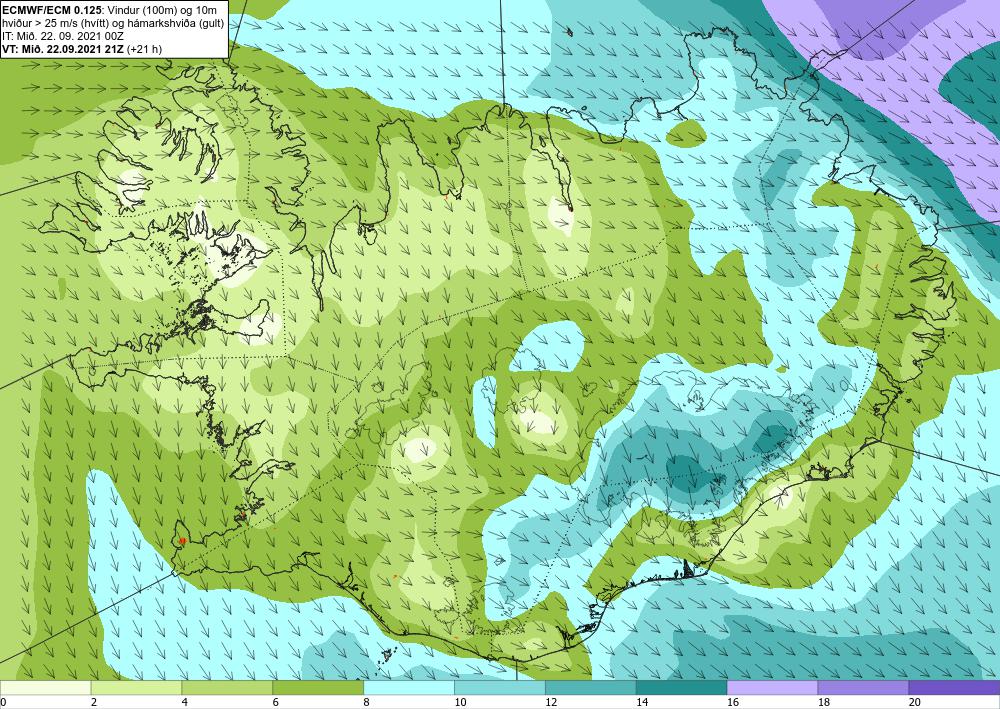
Task: Click the 12–14 m/s teal legend swatch
Action: [591, 687]
